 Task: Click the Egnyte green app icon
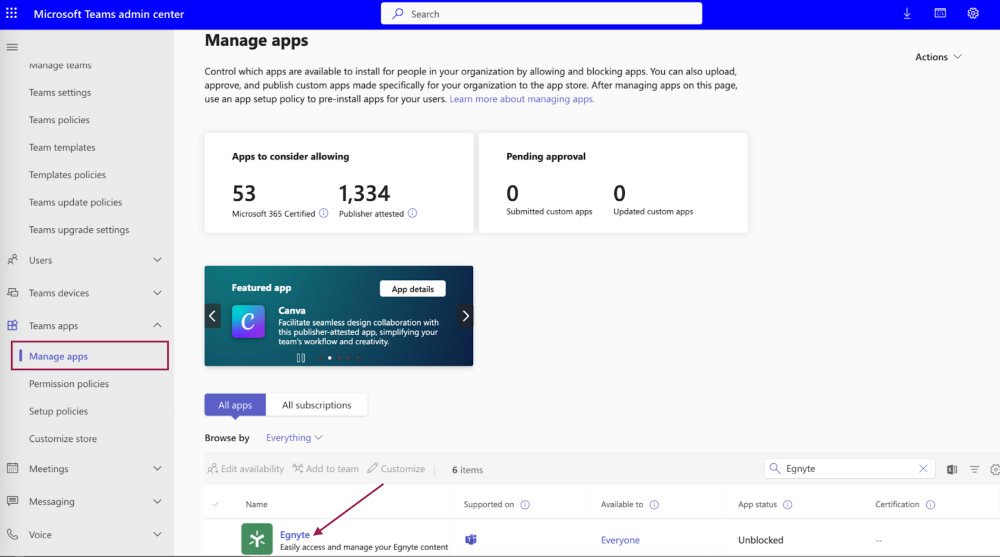click(257, 539)
